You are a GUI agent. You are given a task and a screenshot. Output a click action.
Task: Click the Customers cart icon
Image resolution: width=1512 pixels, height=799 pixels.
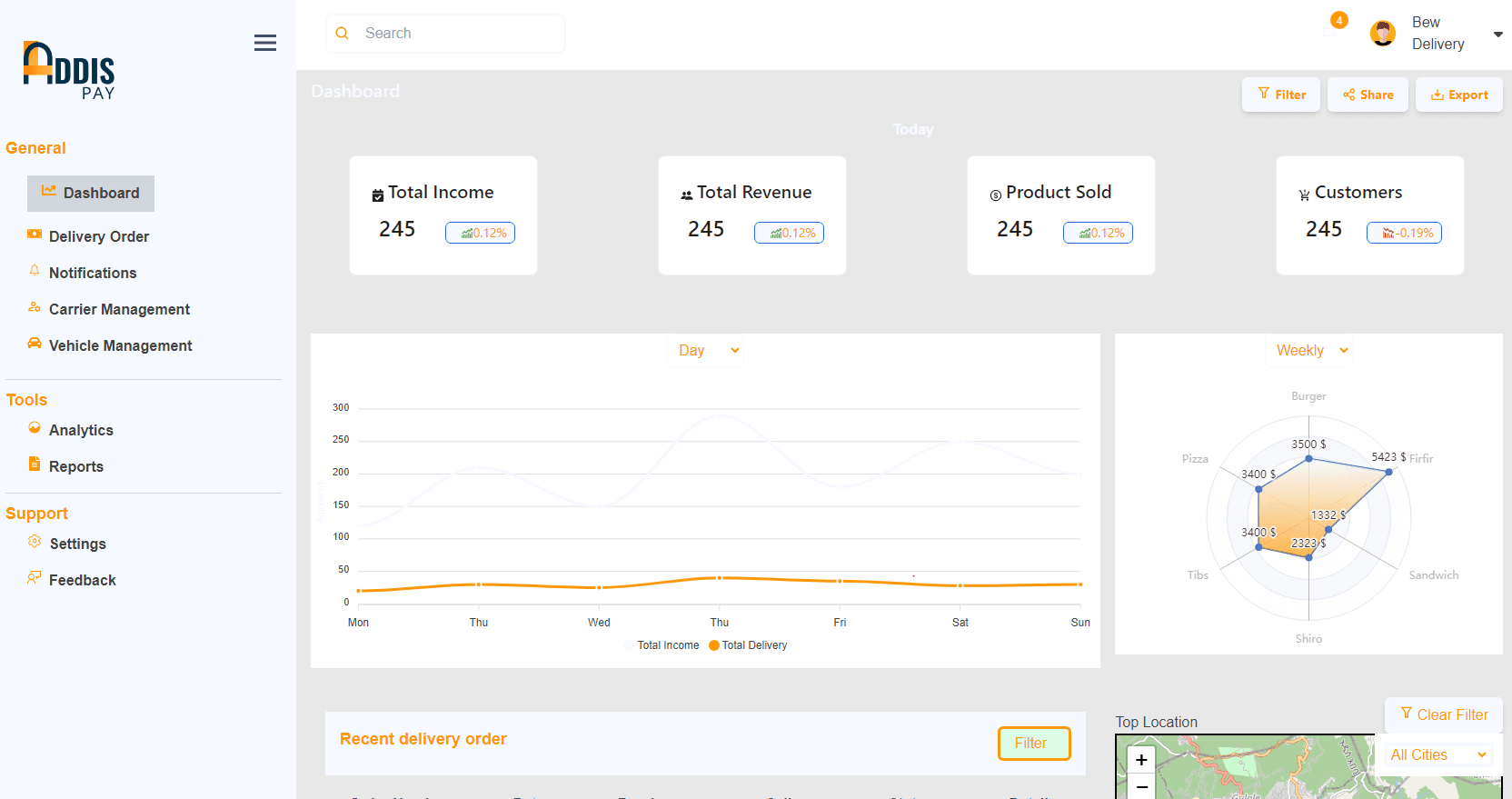coord(1305,195)
